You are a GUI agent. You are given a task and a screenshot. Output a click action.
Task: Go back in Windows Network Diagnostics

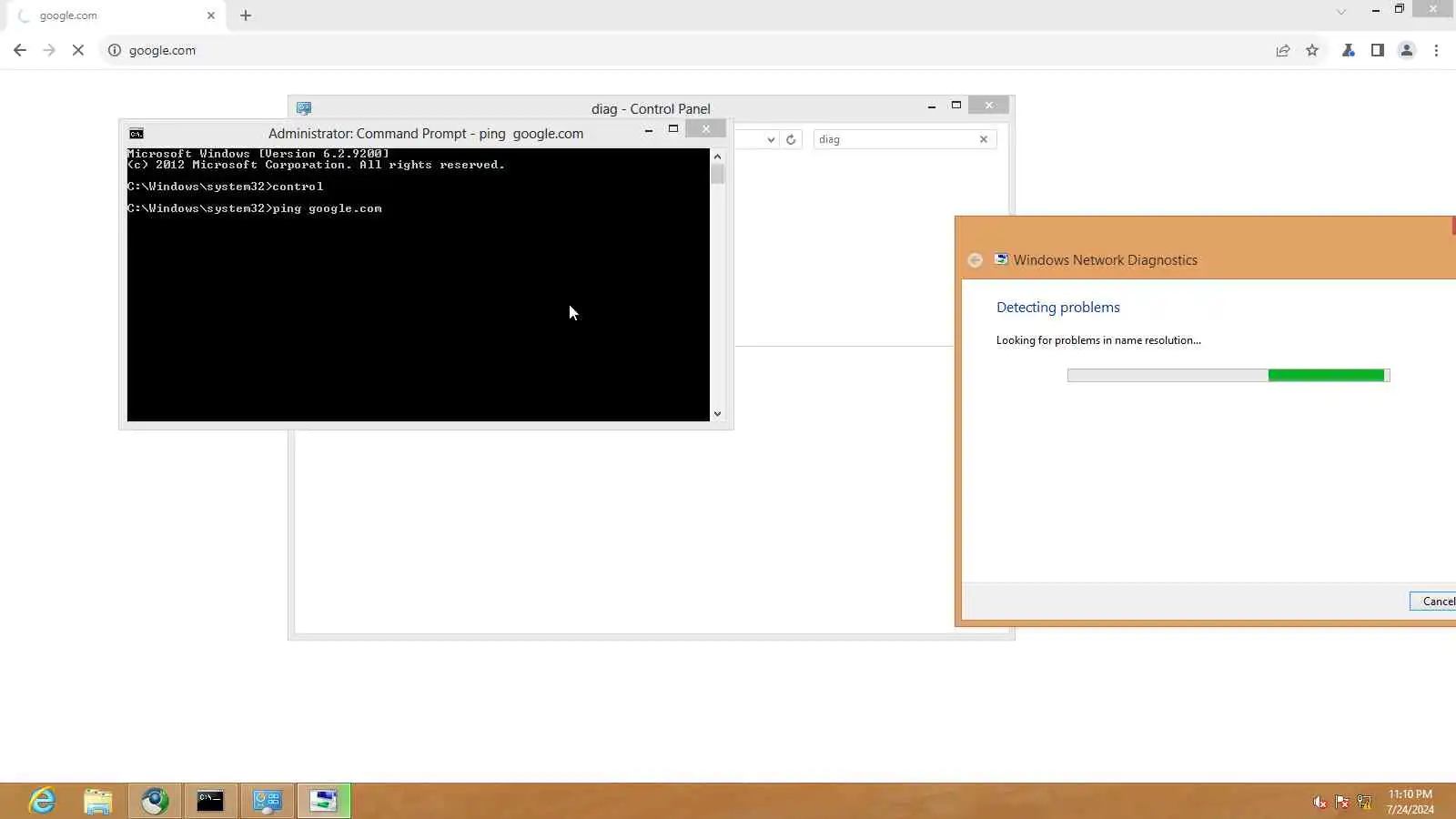976,260
